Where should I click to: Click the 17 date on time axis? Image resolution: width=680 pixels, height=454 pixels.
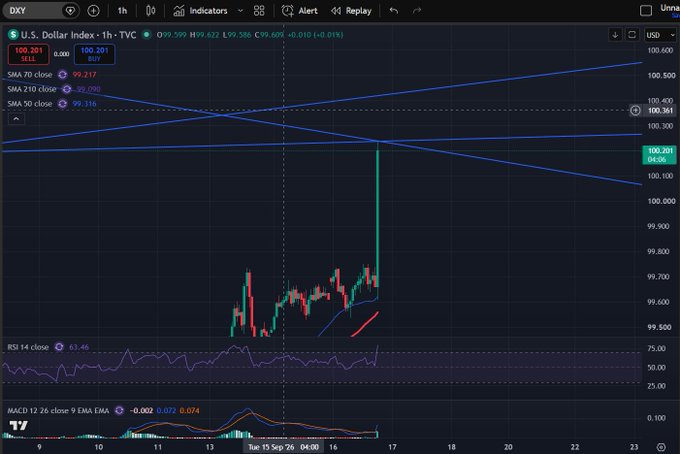pyautogui.click(x=392, y=447)
